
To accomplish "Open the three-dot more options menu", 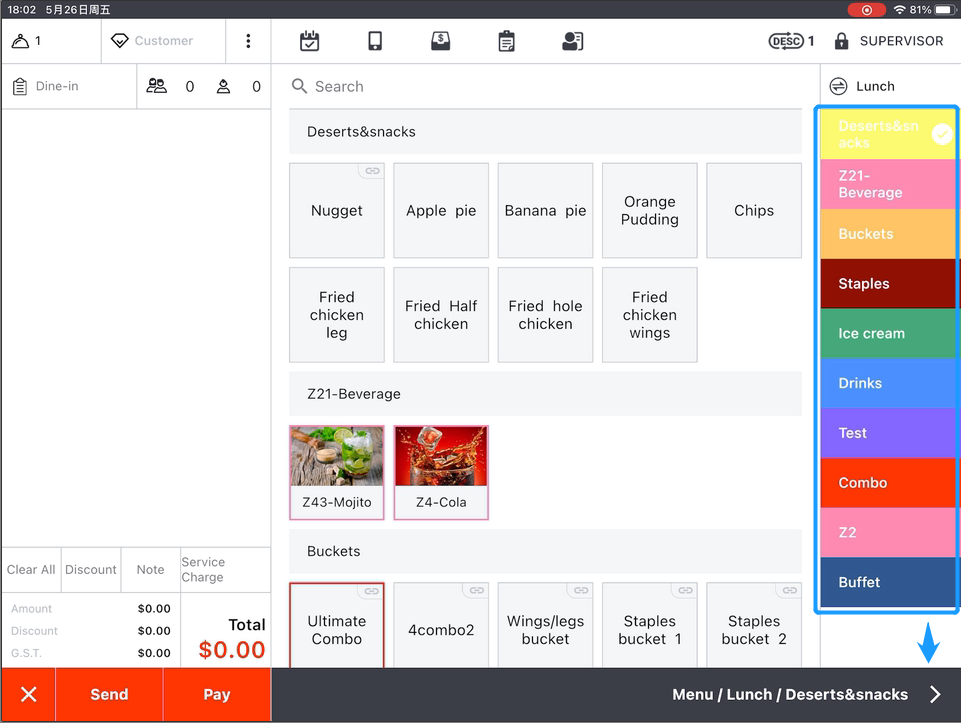I will (x=248, y=41).
